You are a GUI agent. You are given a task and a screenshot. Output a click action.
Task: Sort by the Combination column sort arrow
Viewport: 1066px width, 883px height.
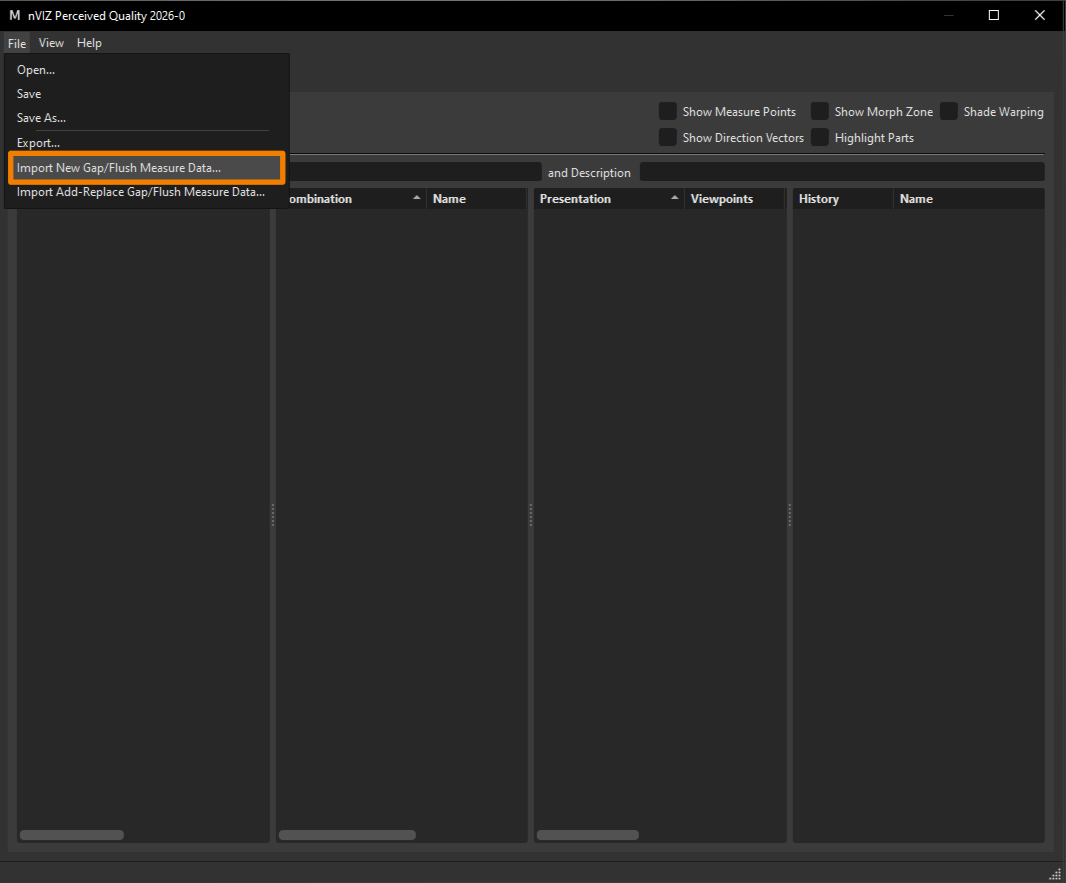coord(417,198)
